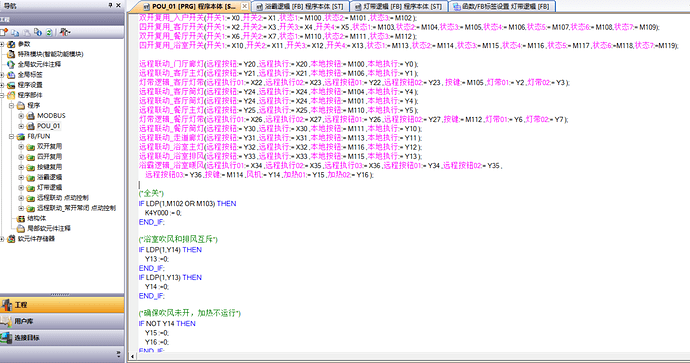Viewport: 690px width, 363px height.
Task: Click the new item icon in navigation toolbar
Action: click(x=4, y=32)
